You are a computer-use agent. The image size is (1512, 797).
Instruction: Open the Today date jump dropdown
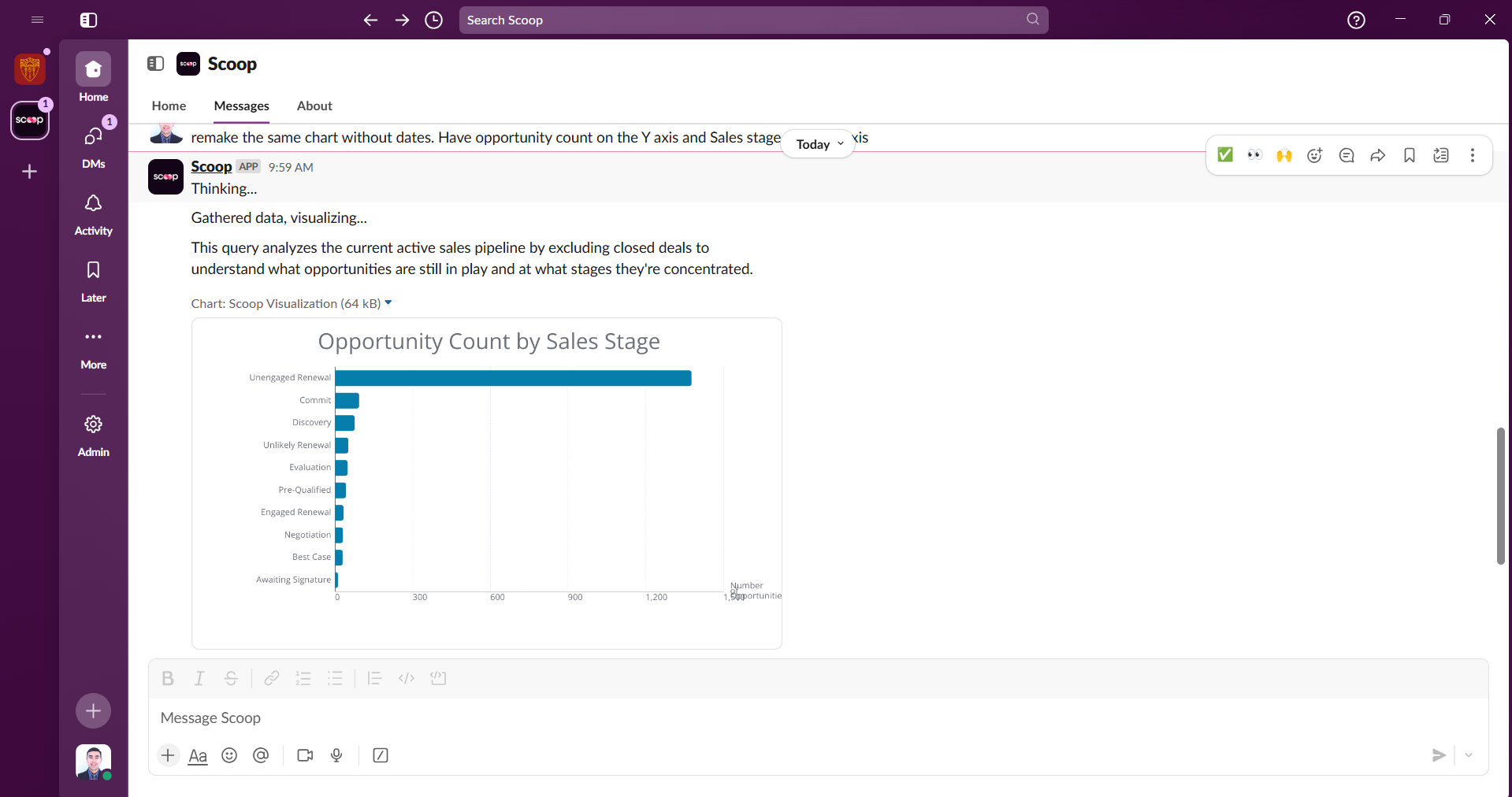(x=819, y=144)
